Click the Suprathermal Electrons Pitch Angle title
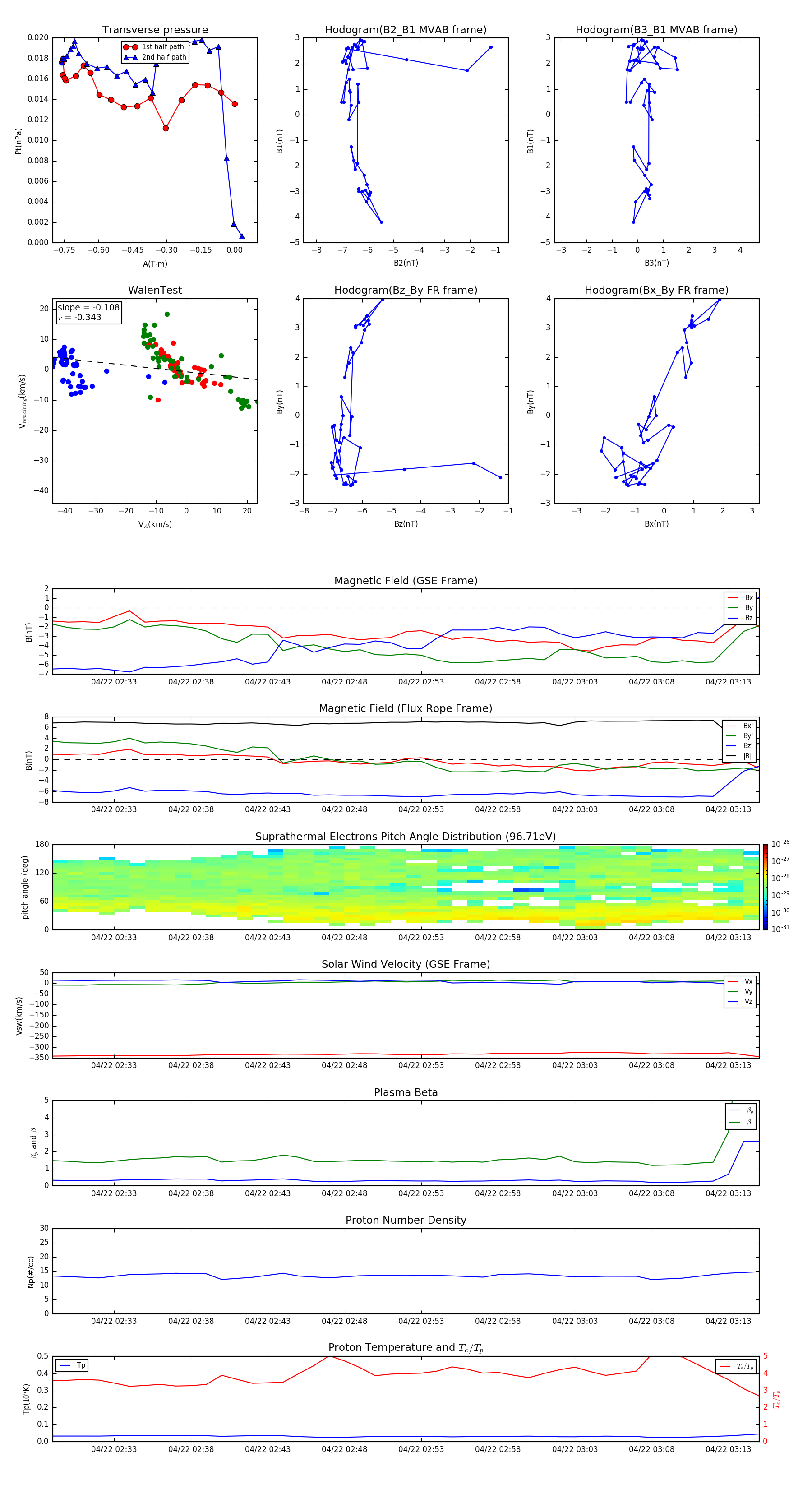 406,837
